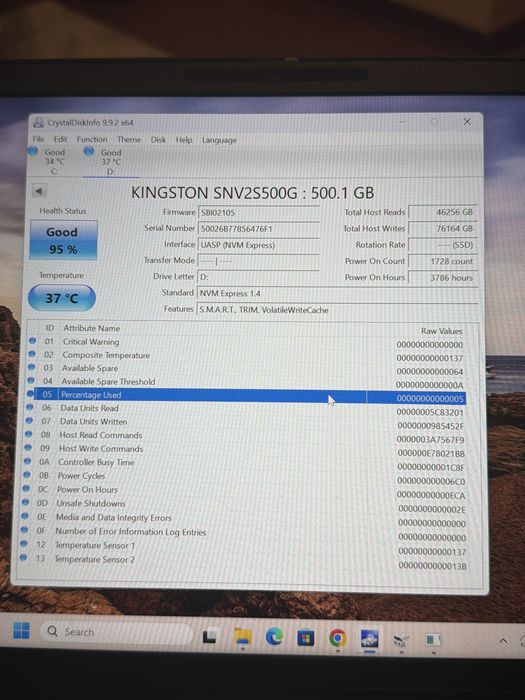Open the Theme menu
This screenshot has height=700, width=525.
tap(129, 140)
